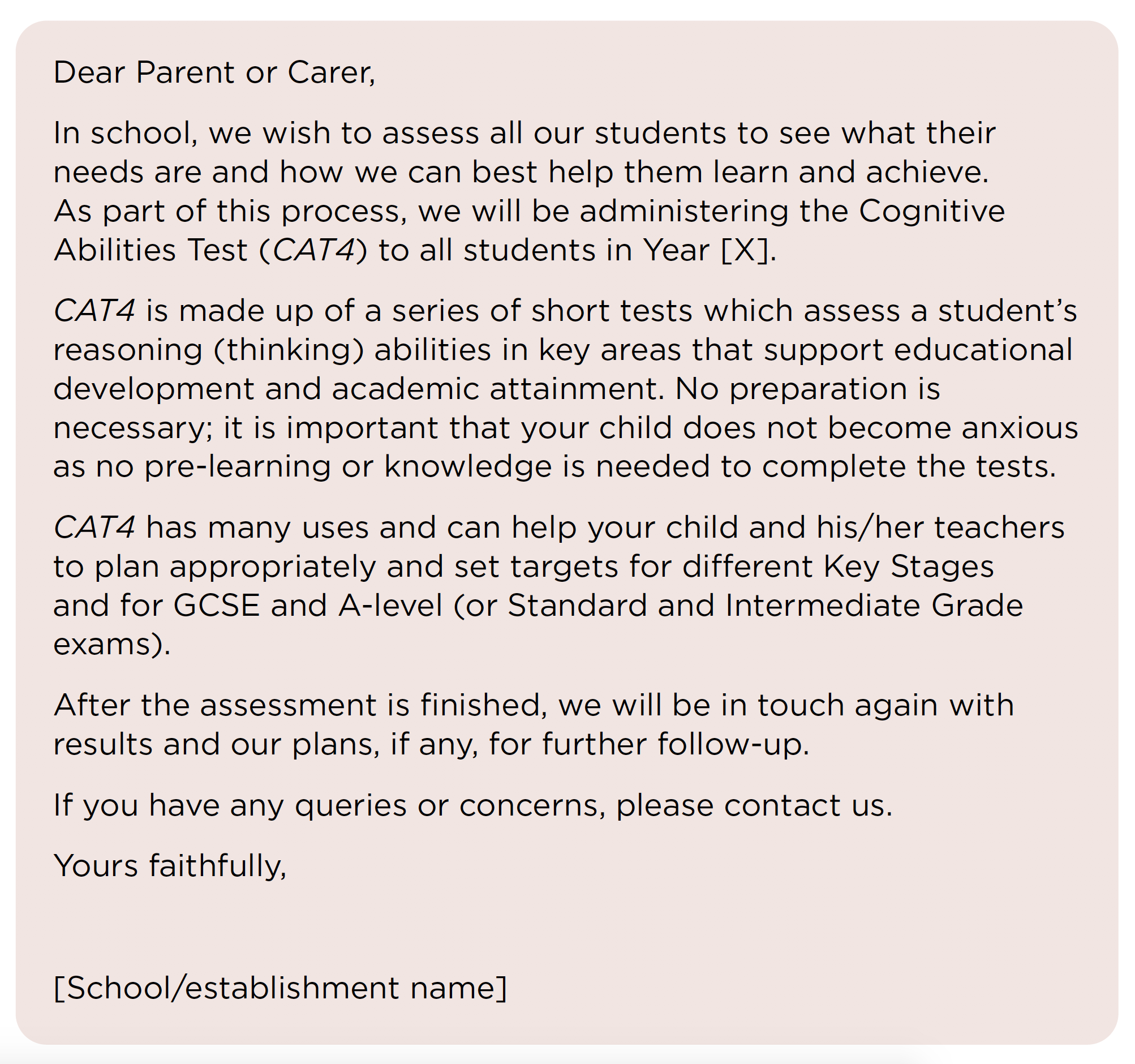Click the "Yours faithfully," closing line

(x=170, y=865)
